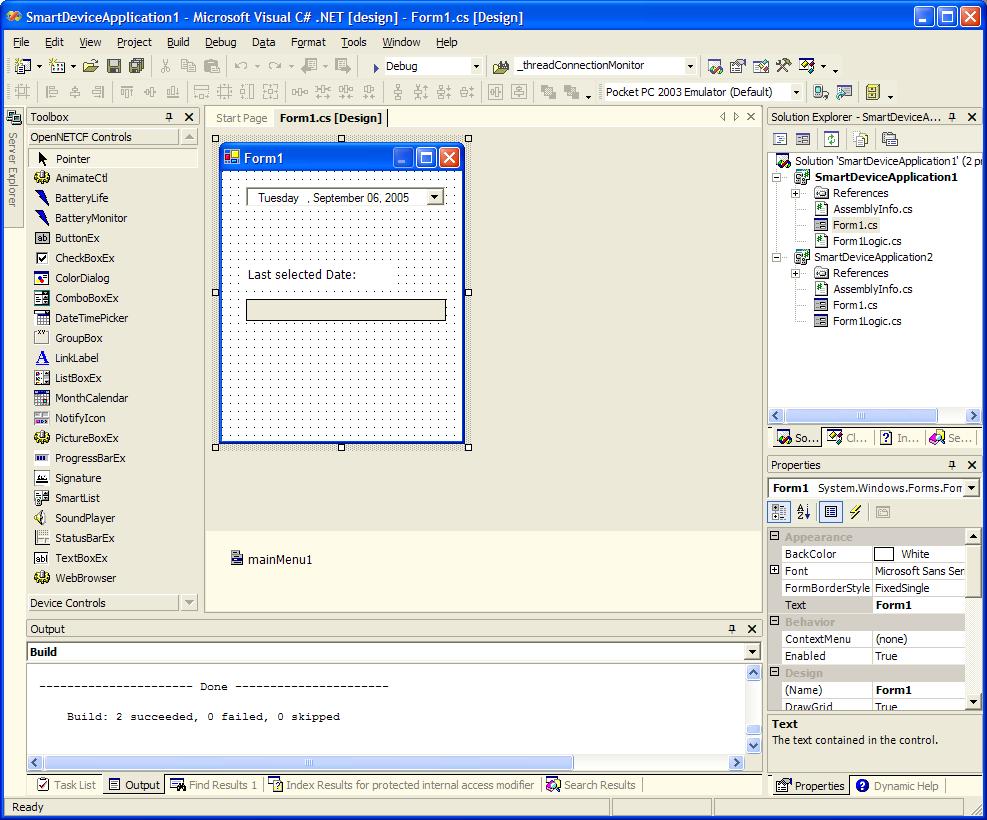Switch Properties to categorized view
Viewport: 987px width, 820px height.
click(779, 512)
